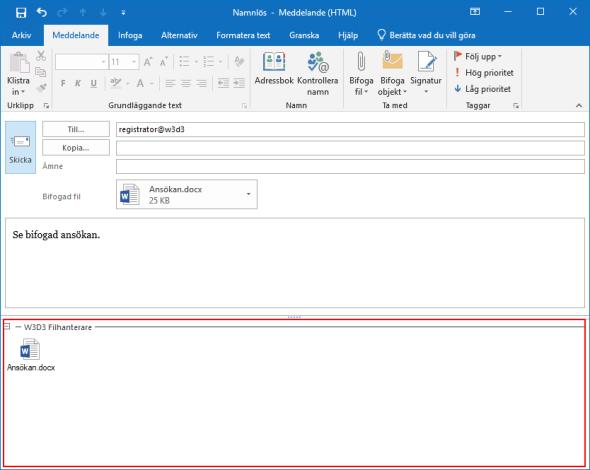Image resolution: width=590 pixels, height=470 pixels.
Task: Select Ansökan.docx in W3D3 Filhanterare
Action: [31, 355]
